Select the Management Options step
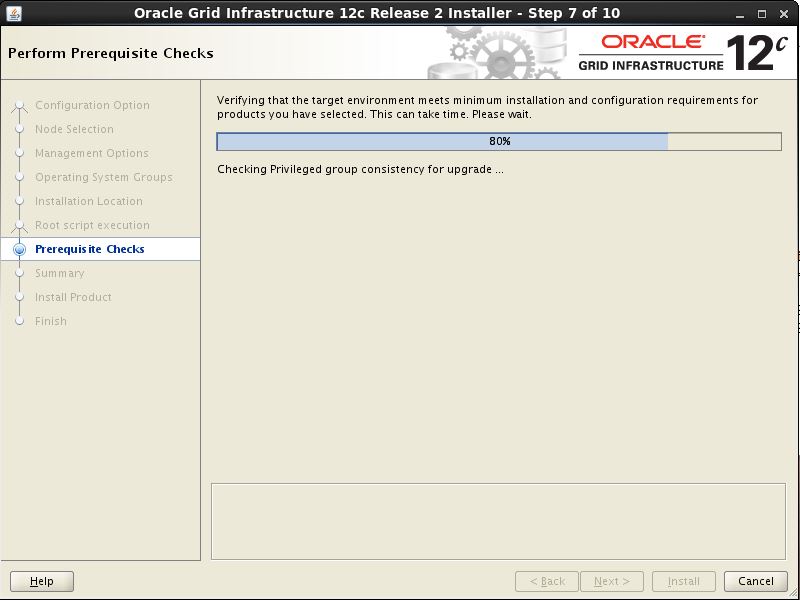 click(92, 153)
